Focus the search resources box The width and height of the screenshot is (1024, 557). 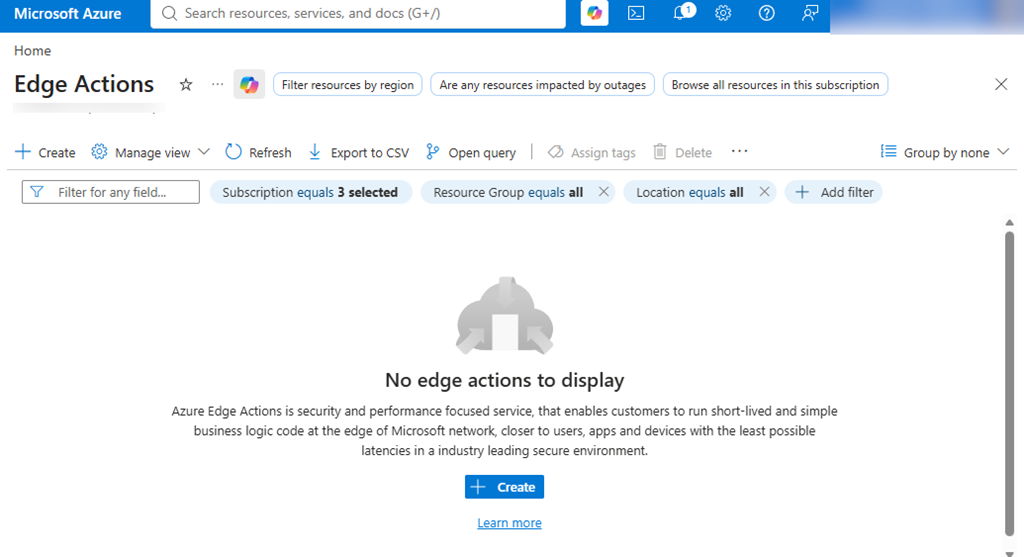coord(358,13)
